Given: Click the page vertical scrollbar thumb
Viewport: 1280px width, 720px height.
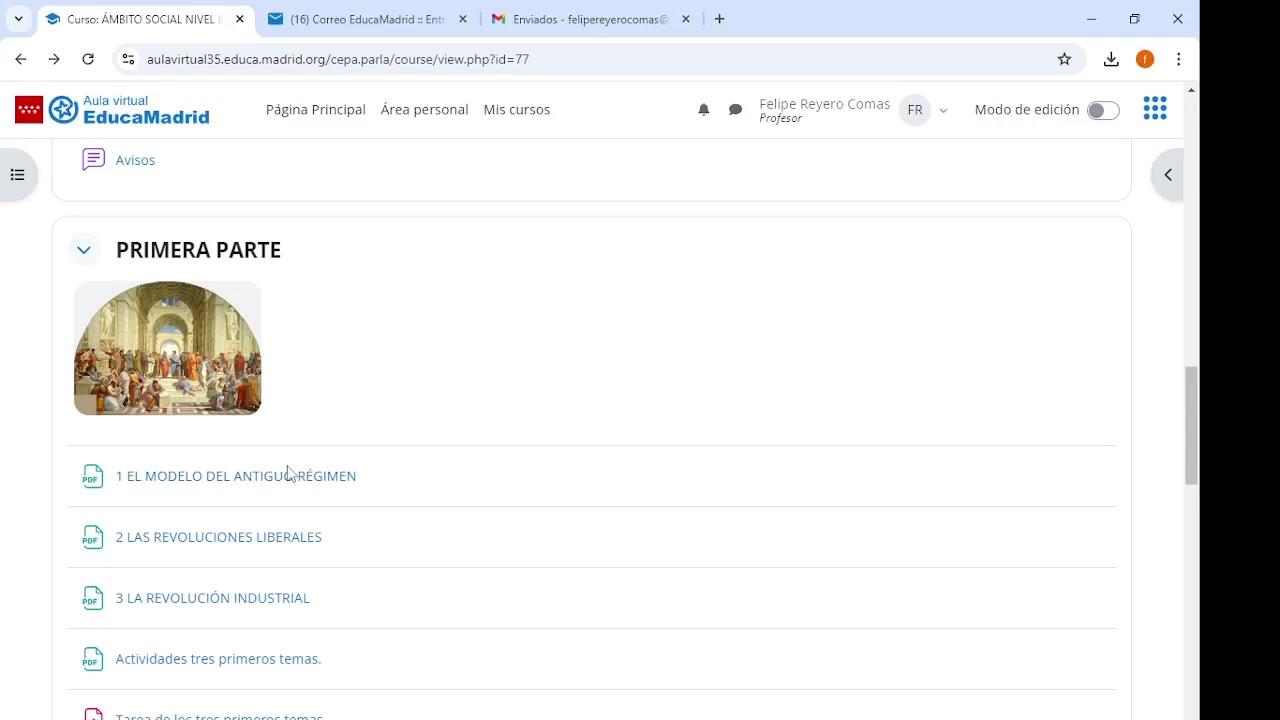Looking at the screenshot, I should (1190, 426).
